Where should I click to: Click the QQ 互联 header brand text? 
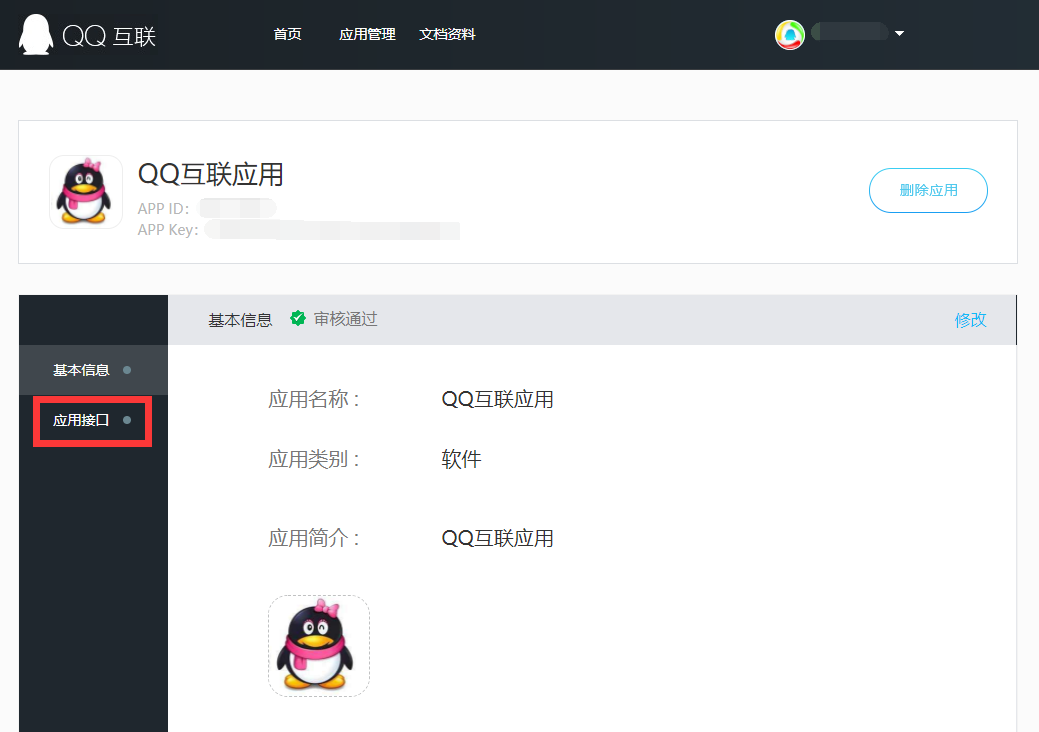[x=109, y=36]
